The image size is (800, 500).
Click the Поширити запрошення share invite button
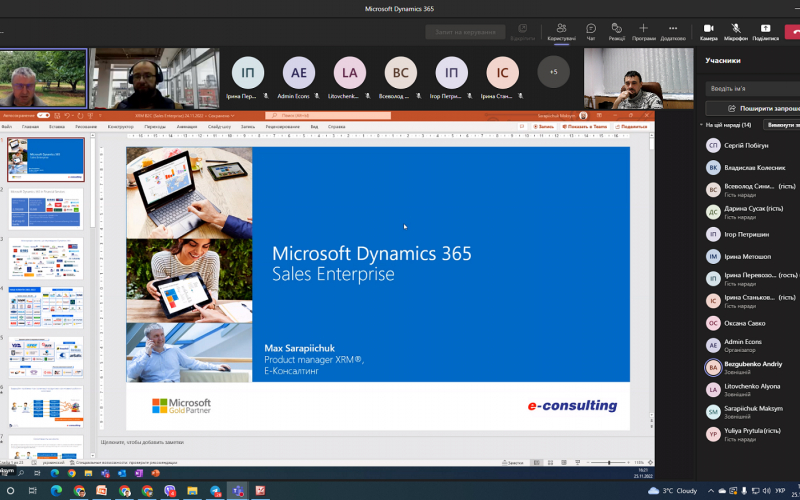(x=753, y=108)
